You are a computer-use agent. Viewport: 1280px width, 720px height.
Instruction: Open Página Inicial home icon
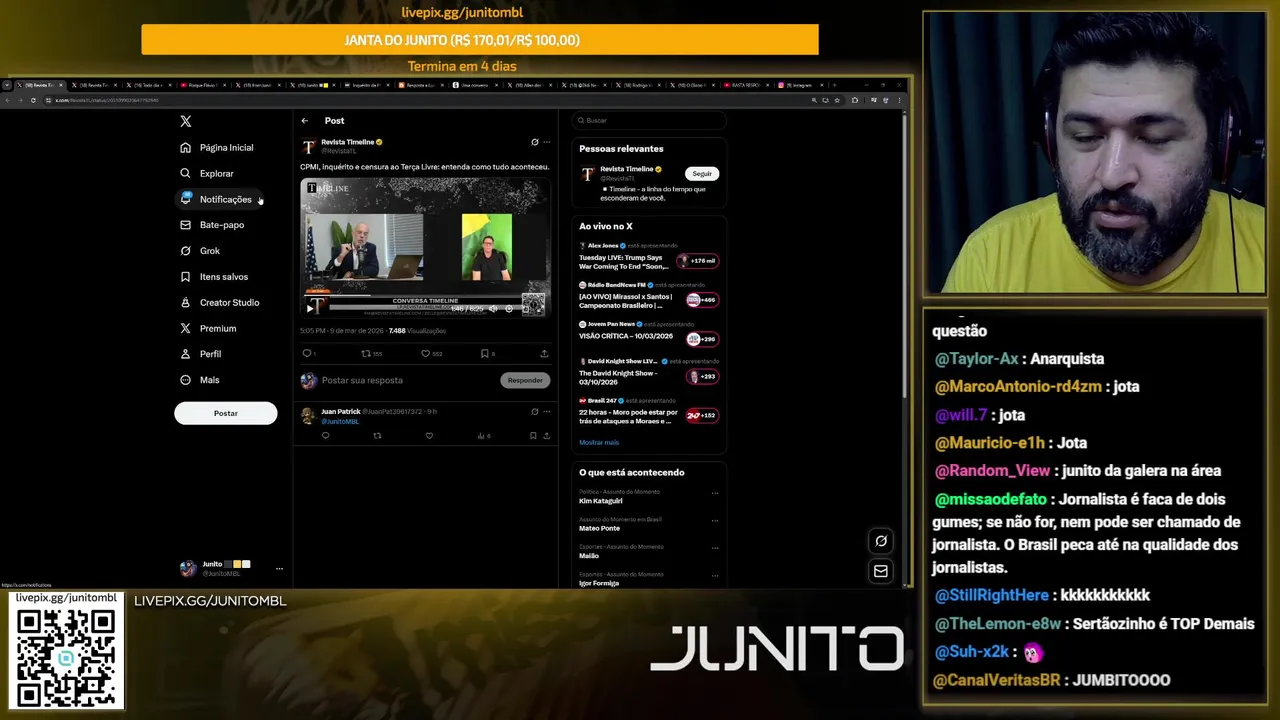point(185,147)
